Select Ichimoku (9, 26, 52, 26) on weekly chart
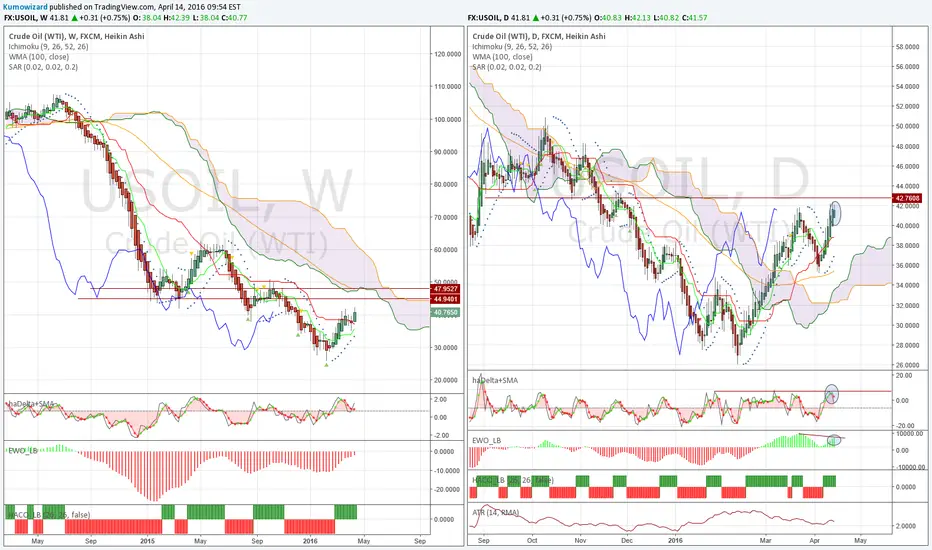The image size is (932, 550). 49,46
